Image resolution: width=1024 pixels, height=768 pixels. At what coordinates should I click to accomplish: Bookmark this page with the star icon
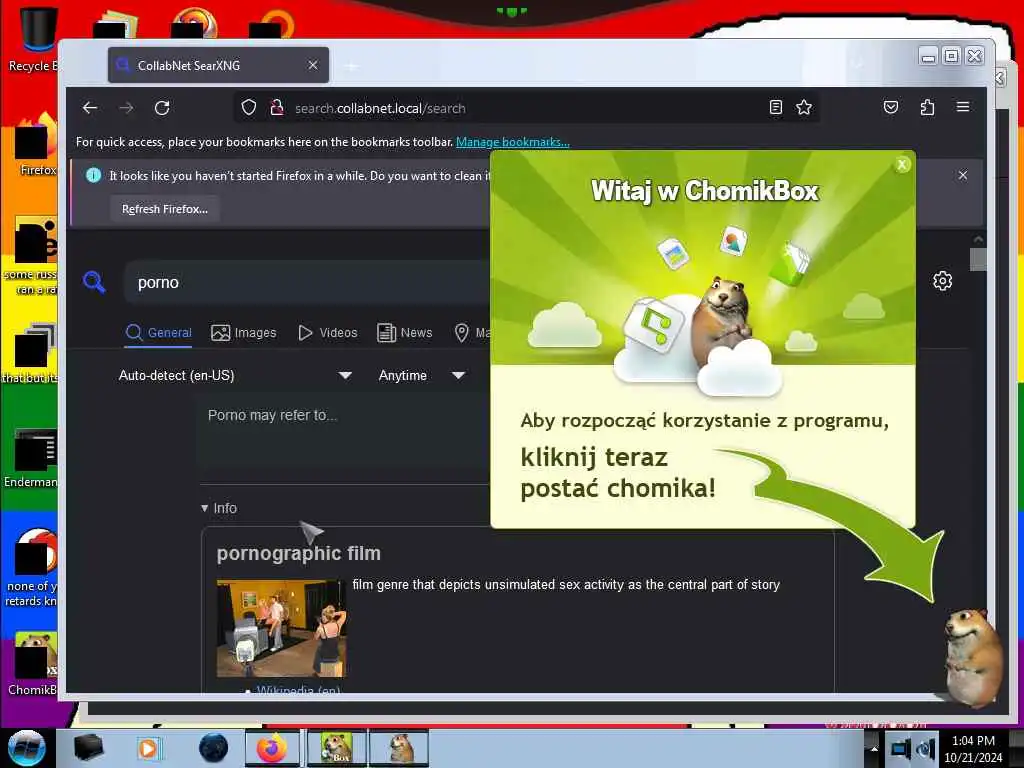tap(804, 108)
